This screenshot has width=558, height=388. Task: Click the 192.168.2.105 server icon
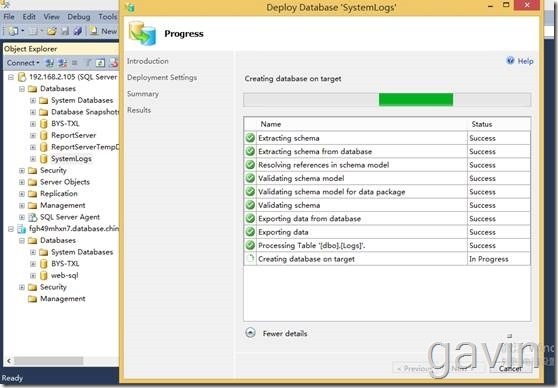coord(22,77)
